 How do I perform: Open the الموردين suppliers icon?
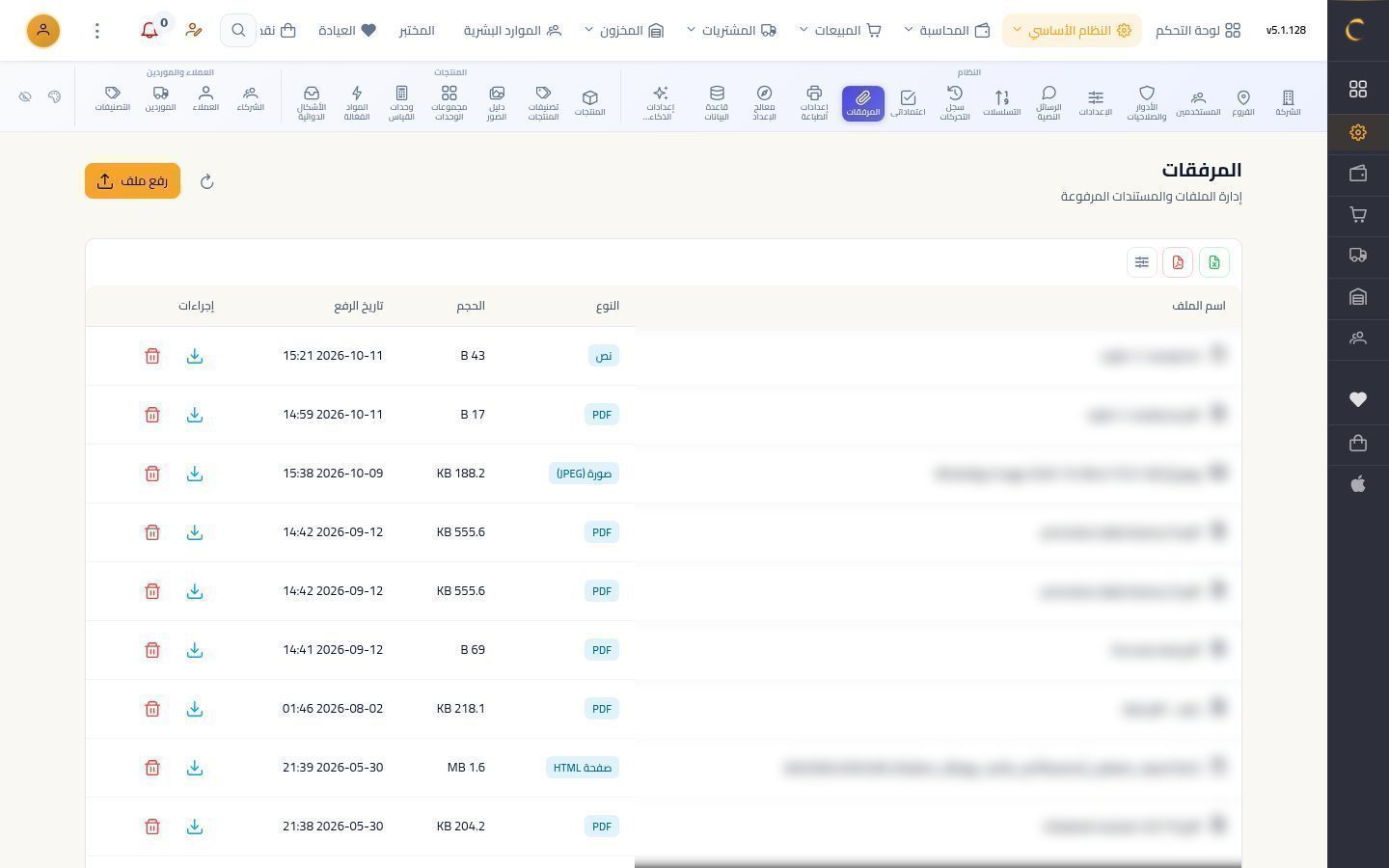click(161, 98)
